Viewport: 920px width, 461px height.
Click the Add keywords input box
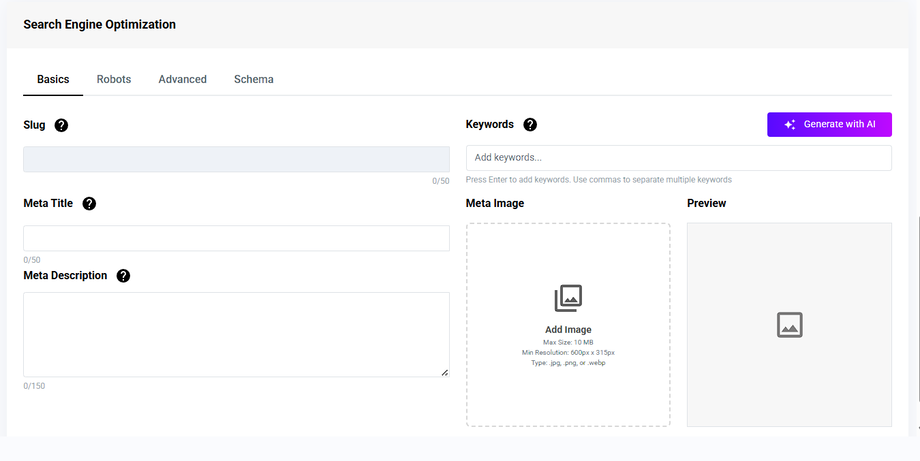tap(678, 158)
